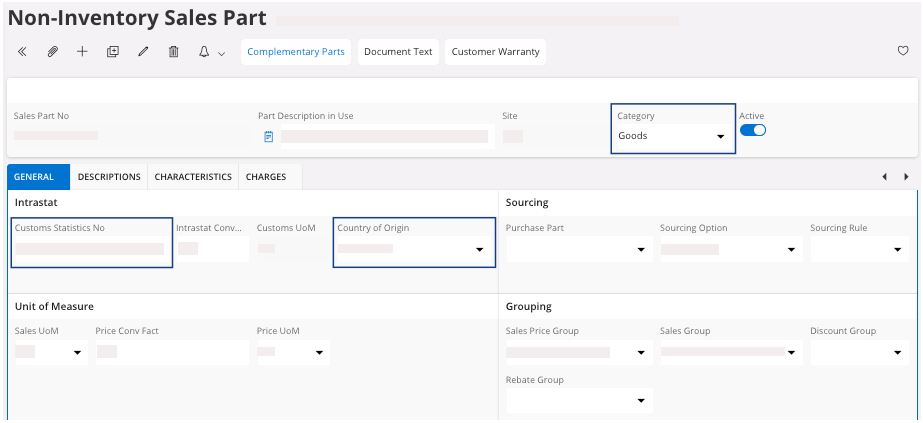This screenshot has height=423, width=923.
Task: Open attachments with the paperclip icon
Action: [53, 52]
